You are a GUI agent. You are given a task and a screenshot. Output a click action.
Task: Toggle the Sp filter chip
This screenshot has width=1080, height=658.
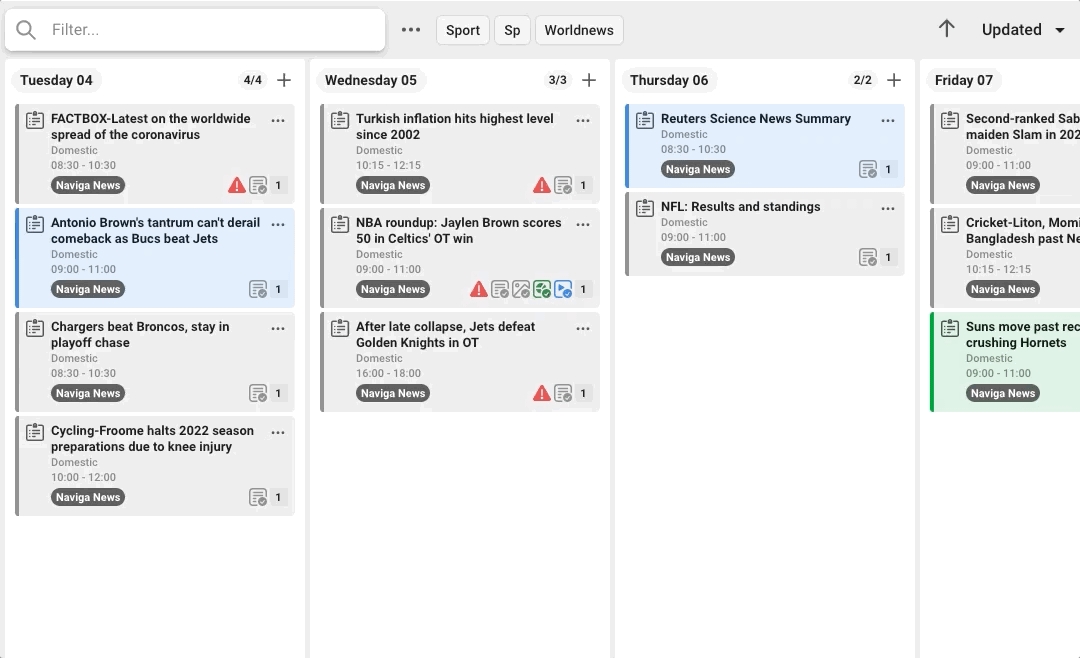512,30
